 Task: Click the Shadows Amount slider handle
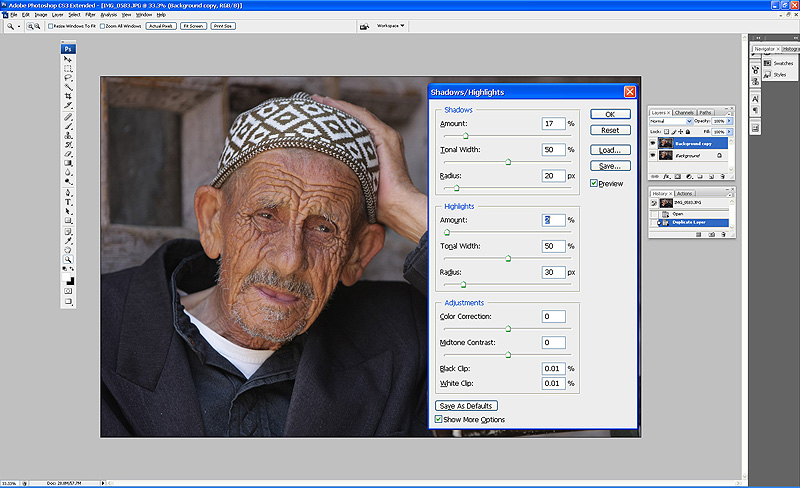point(465,135)
